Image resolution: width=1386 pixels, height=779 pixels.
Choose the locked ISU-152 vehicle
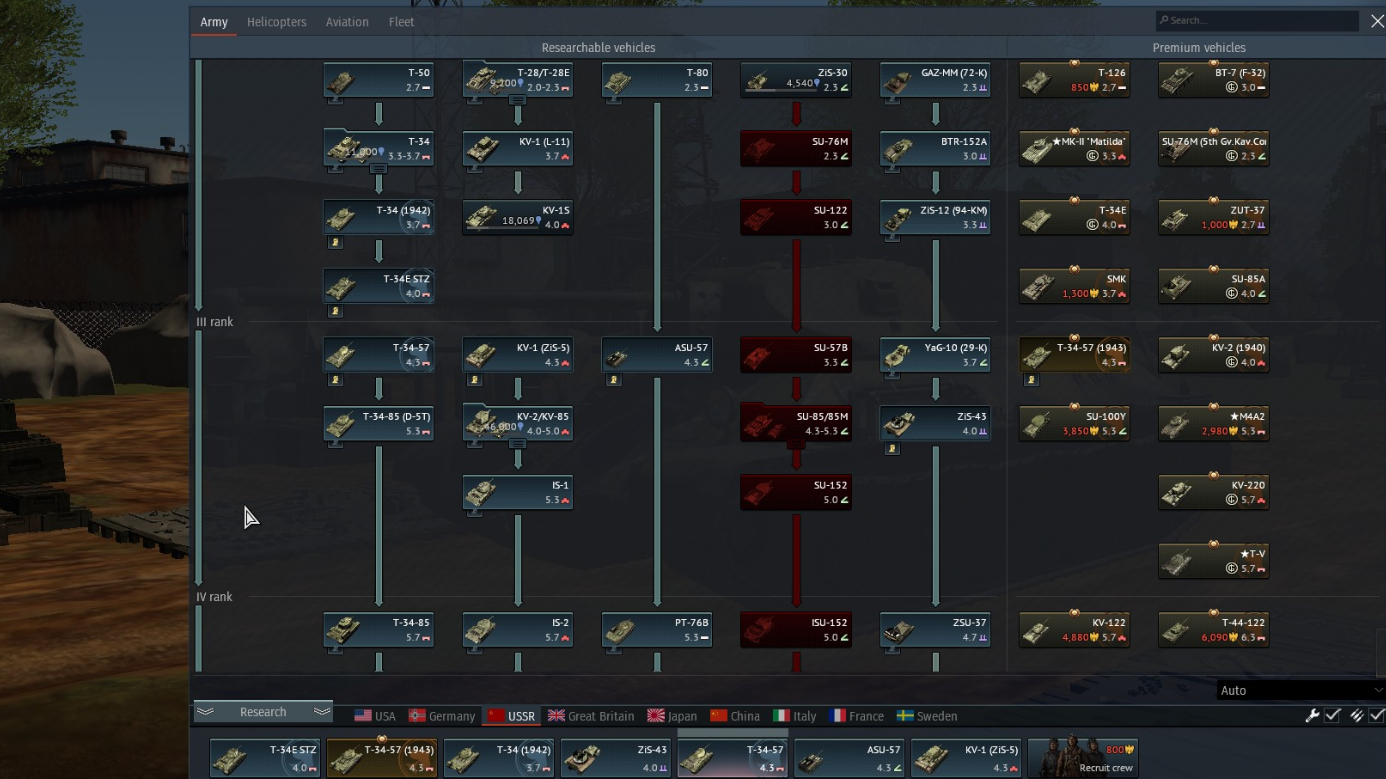(796, 630)
